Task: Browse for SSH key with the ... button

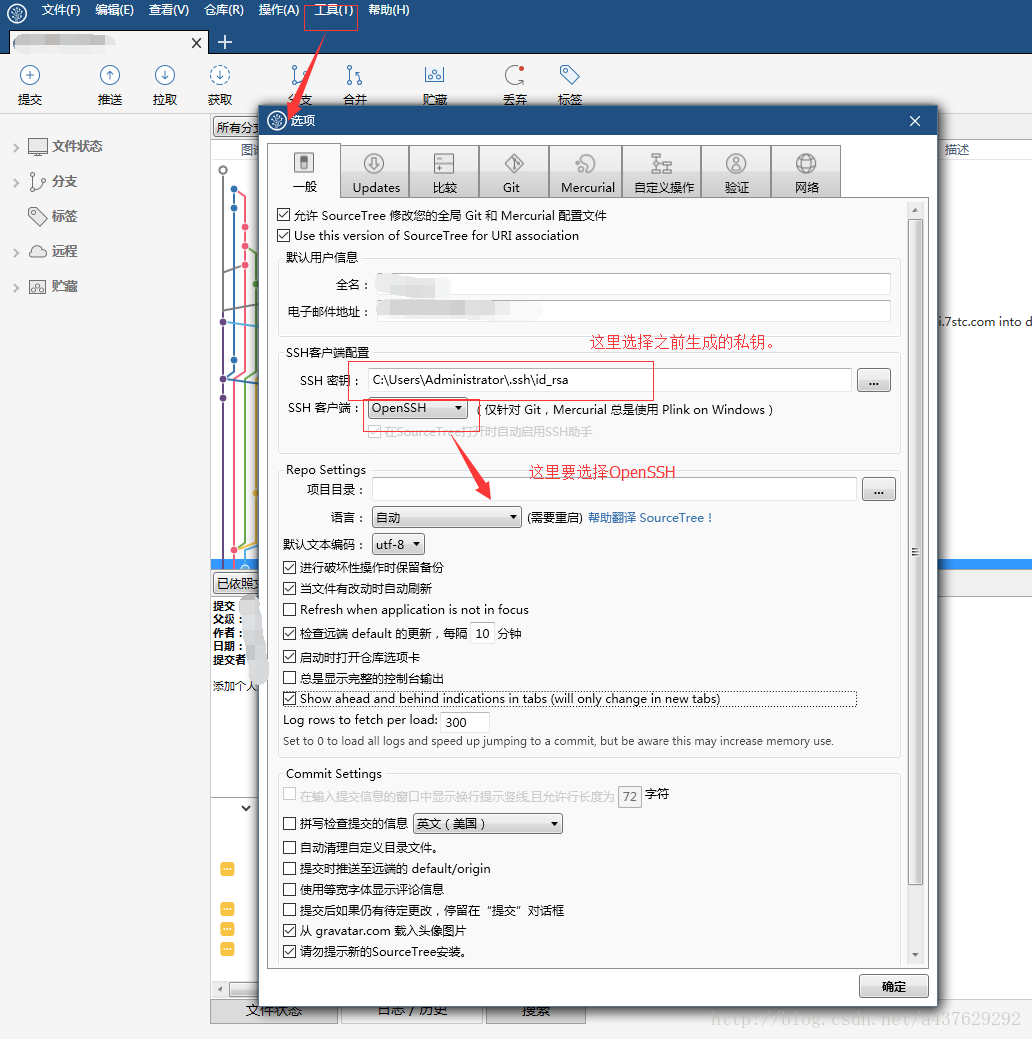Action: [874, 380]
